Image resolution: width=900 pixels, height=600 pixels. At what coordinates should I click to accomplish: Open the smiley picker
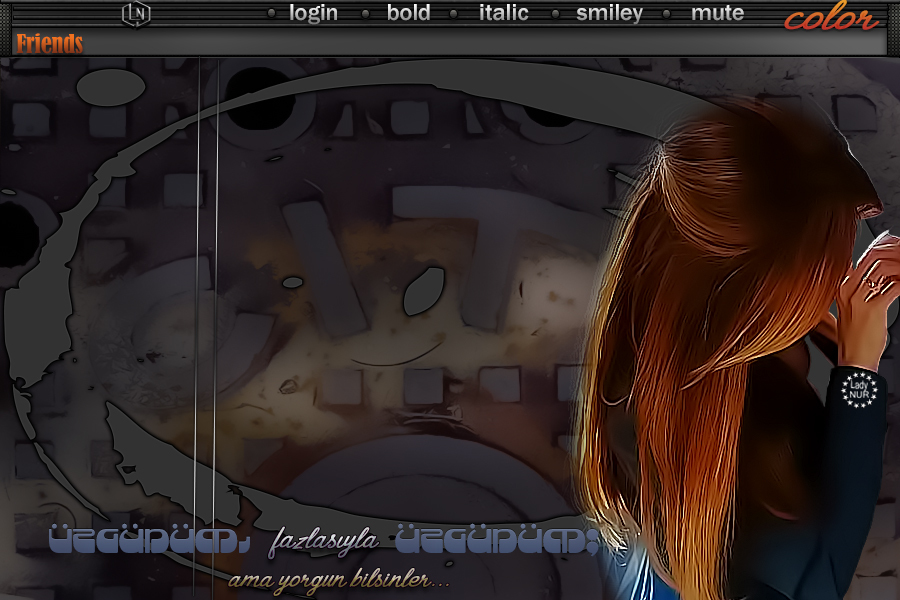609,14
